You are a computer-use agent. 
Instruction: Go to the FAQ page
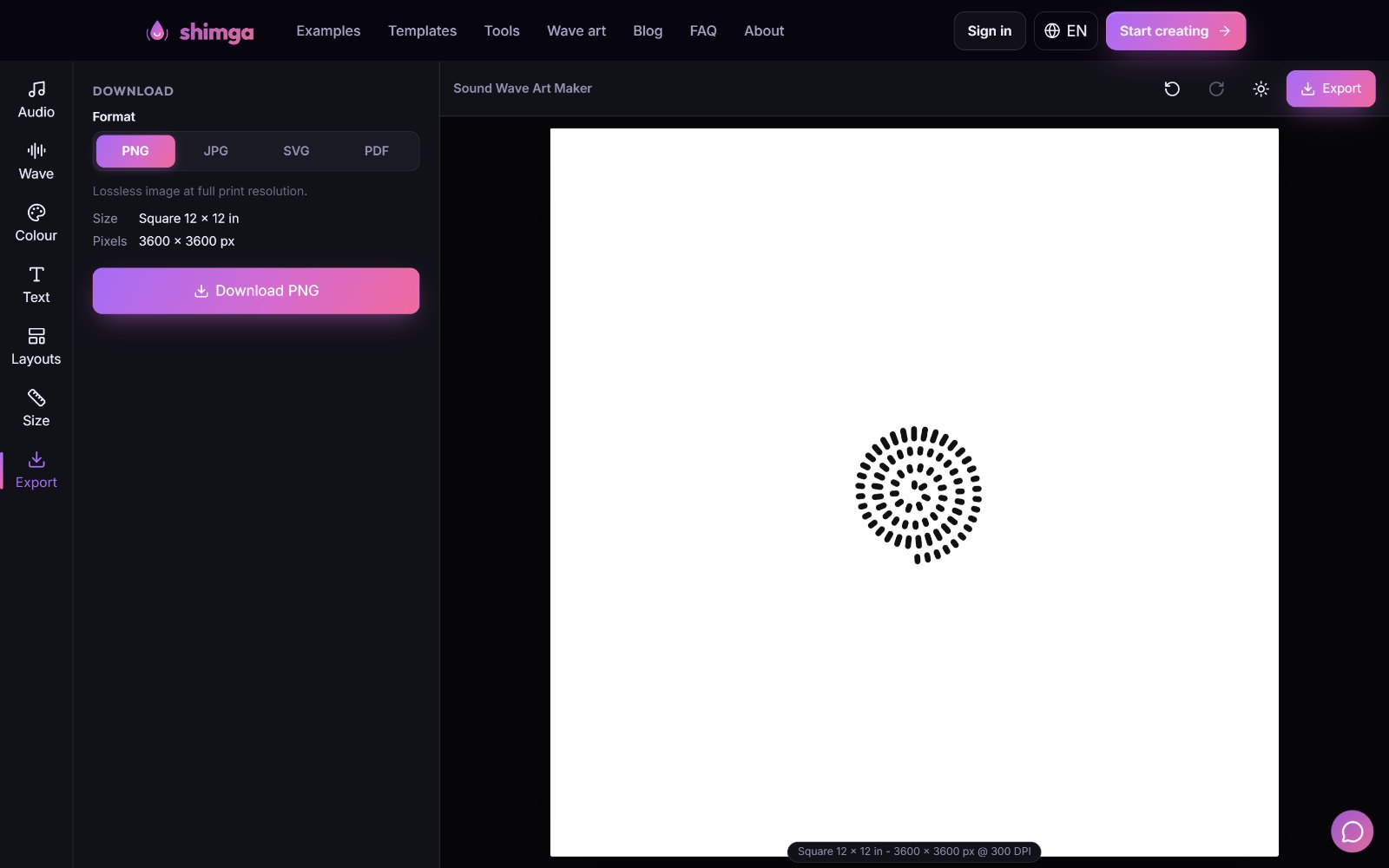pos(703,31)
